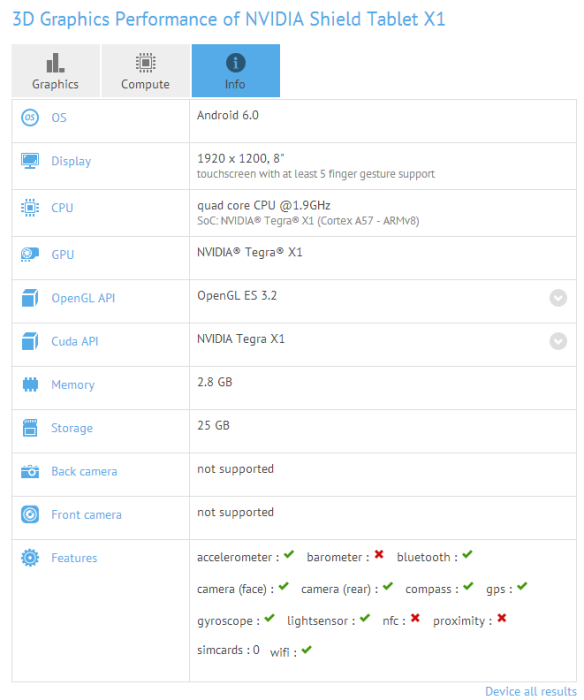Click the Front camera lens icon

coord(30,514)
